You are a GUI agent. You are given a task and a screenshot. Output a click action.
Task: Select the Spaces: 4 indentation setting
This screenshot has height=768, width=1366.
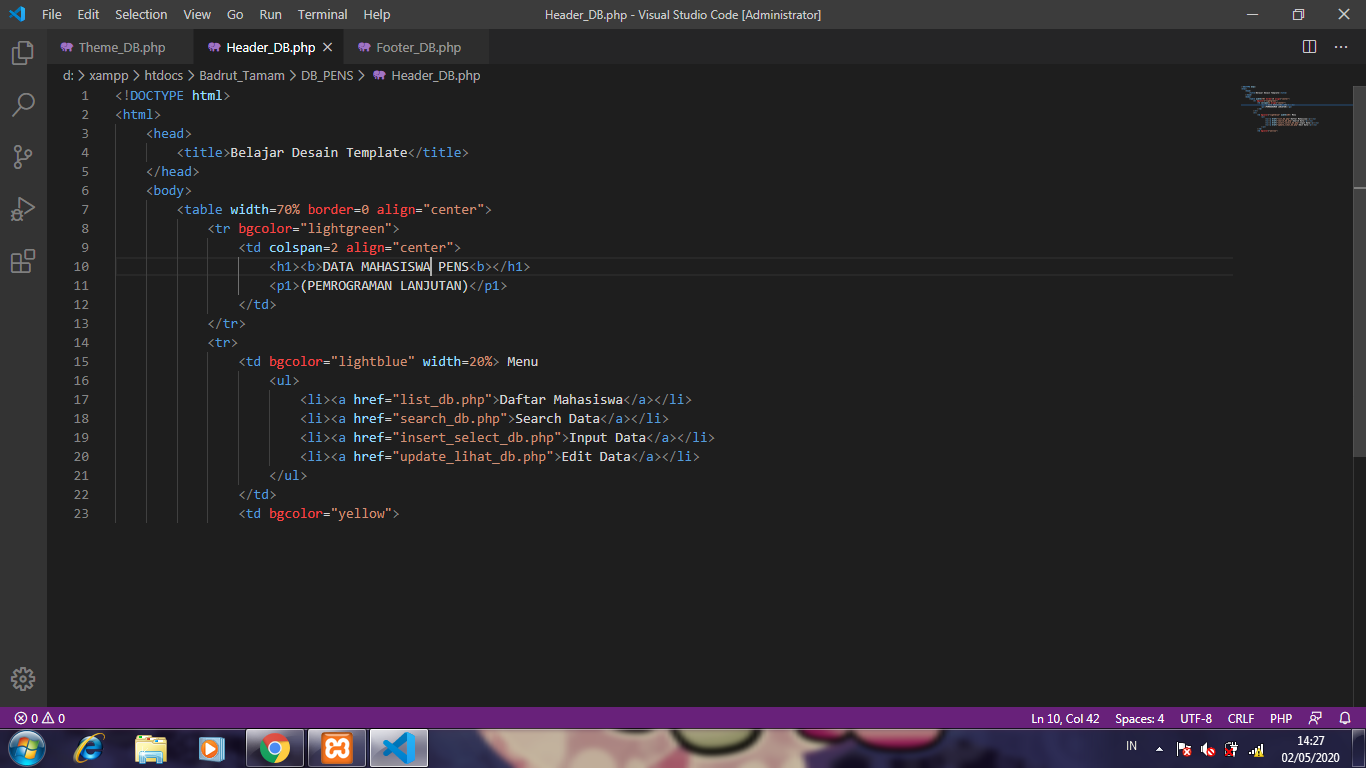(1140, 718)
